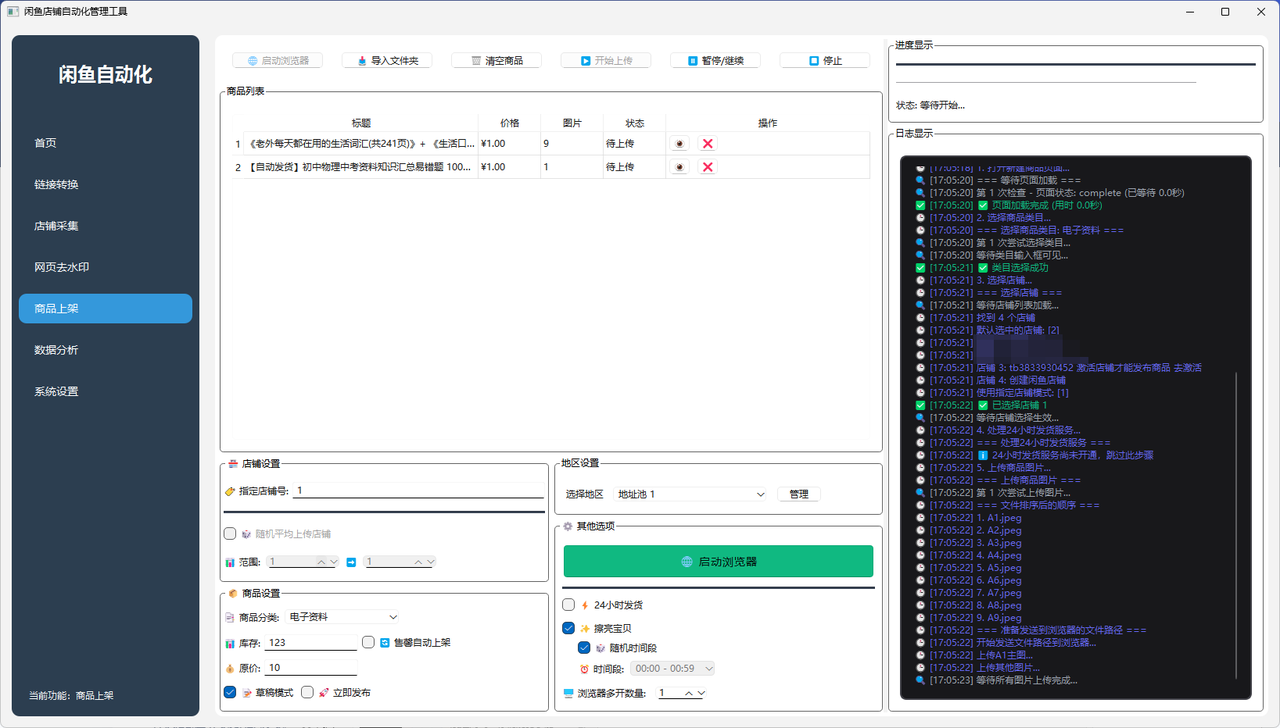Click the blue arrow icon between range fields
Screen dimensions: 1280x728
pos(351,562)
